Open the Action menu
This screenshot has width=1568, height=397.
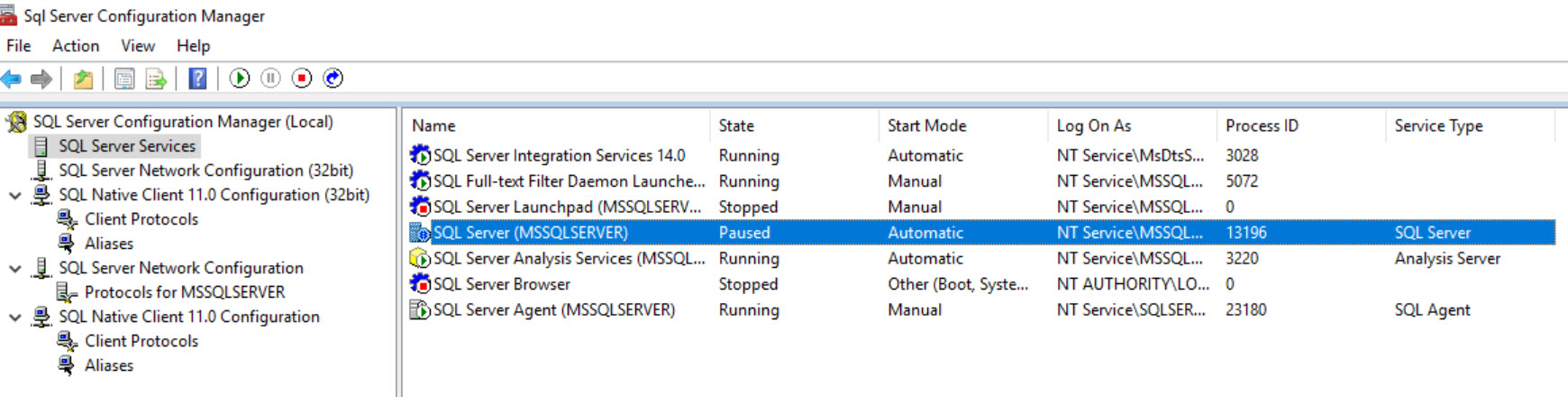click(76, 46)
